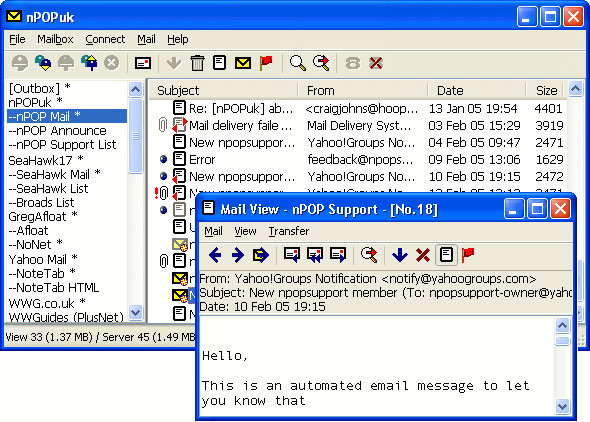Viewport: 590px width, 422px height.
Task: Click the dark red X icon in main toolbar
Action: (376, 63)
